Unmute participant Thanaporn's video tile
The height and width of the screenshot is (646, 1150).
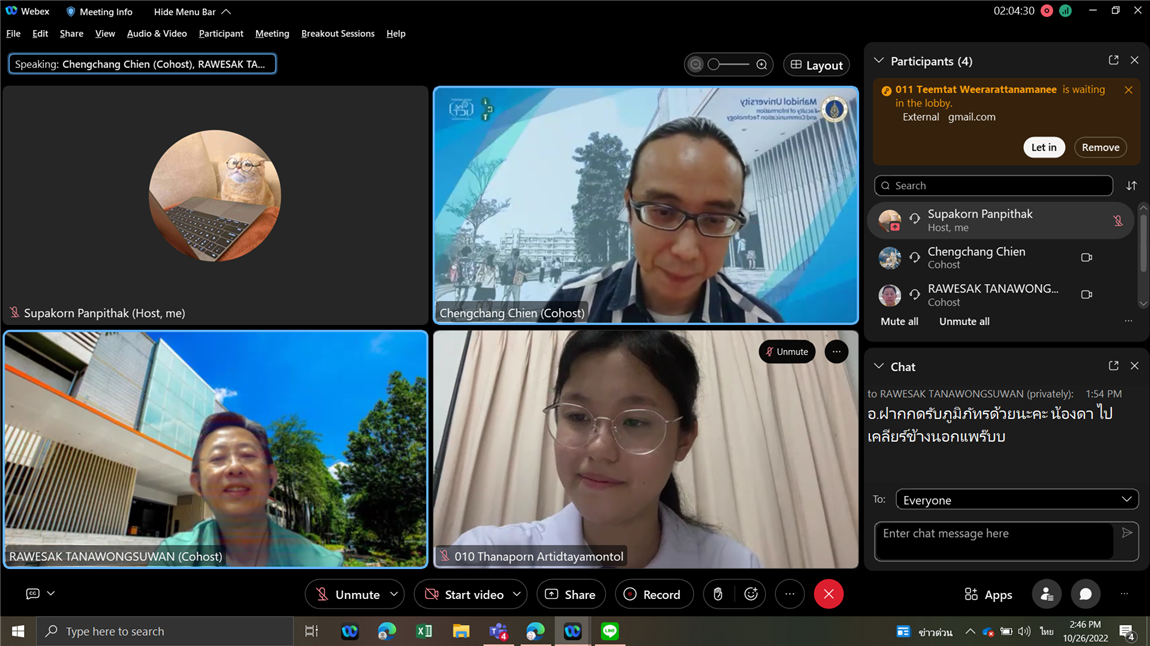pos(786,352)
